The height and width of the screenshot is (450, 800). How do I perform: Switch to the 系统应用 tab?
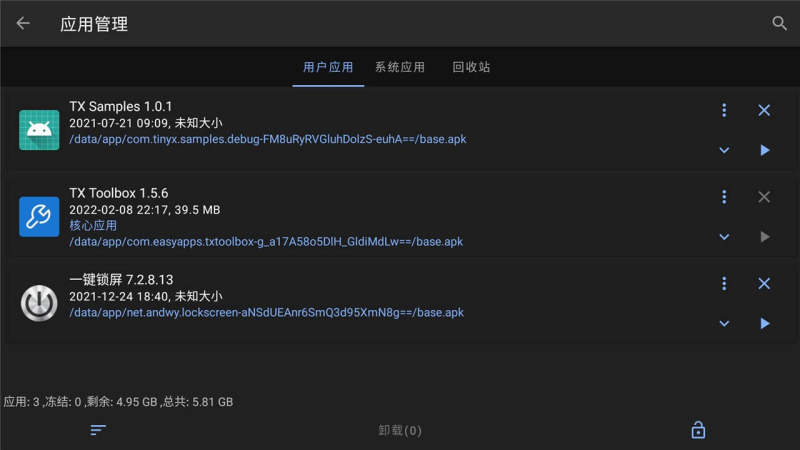click(x=400, y=67)
